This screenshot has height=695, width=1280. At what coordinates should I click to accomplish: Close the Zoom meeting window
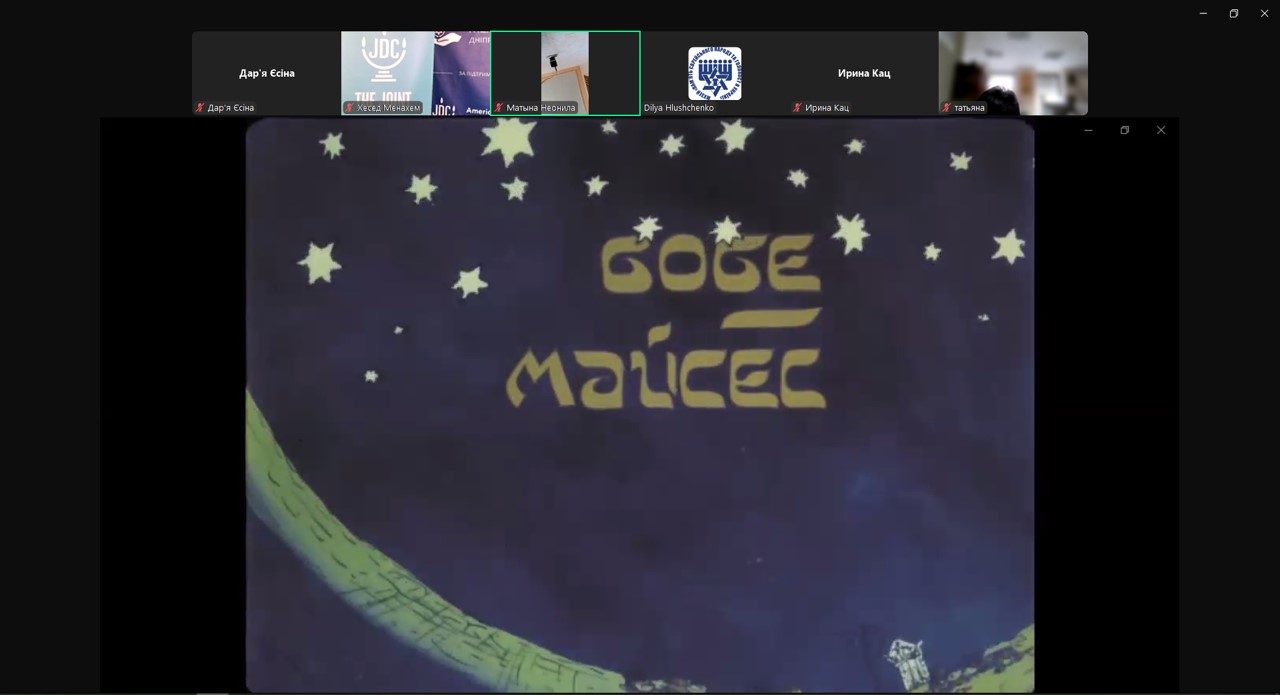[x=1265, y=13]
